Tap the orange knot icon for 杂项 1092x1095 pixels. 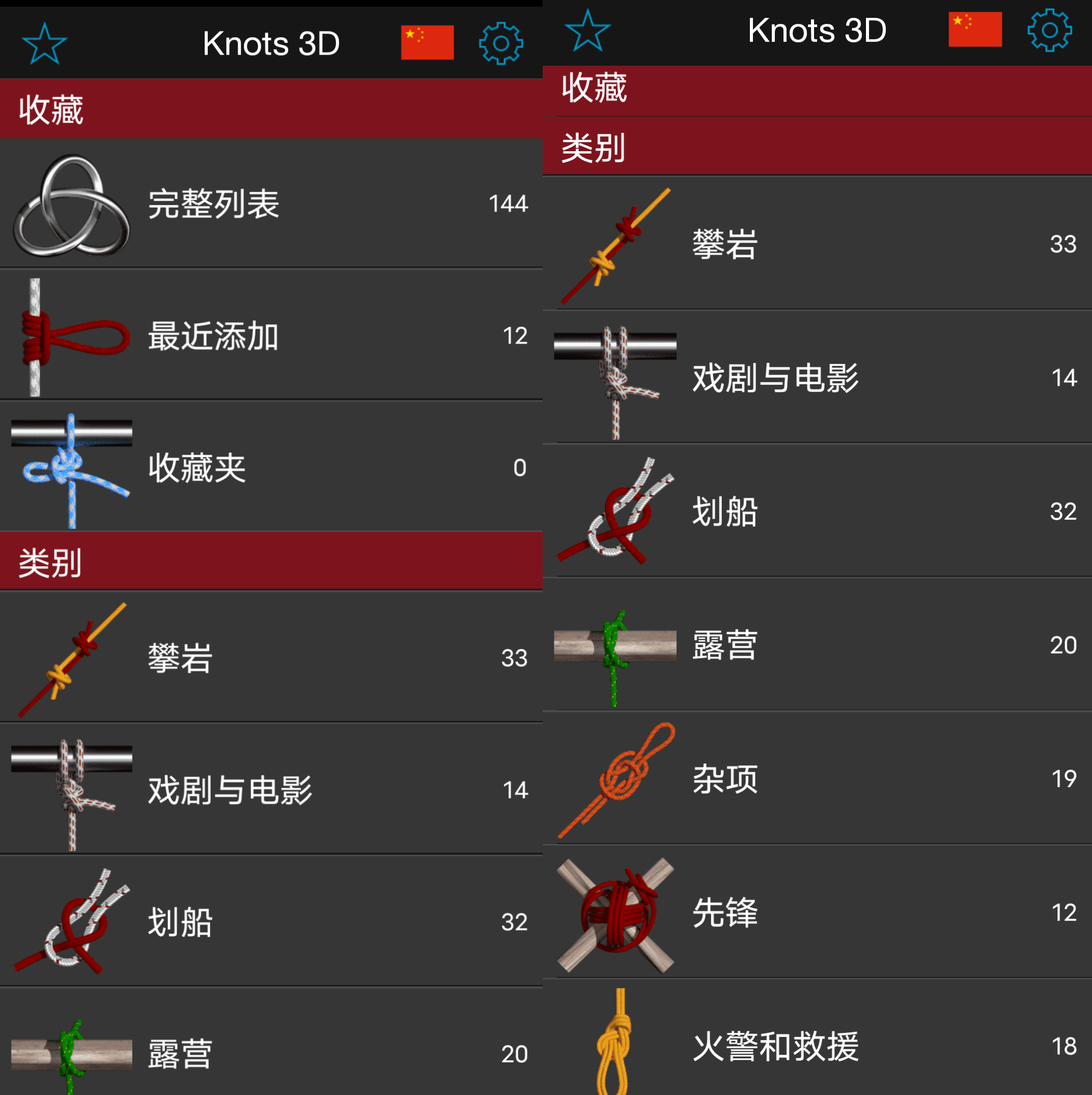coord(615,779)
